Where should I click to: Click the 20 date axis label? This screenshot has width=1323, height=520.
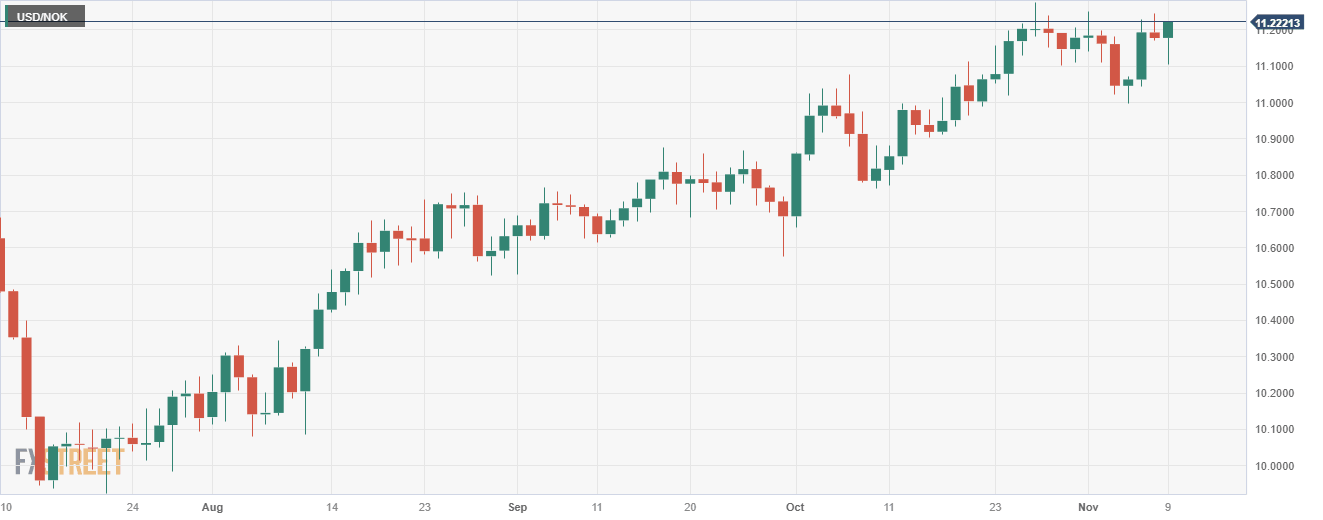[690, 507]
